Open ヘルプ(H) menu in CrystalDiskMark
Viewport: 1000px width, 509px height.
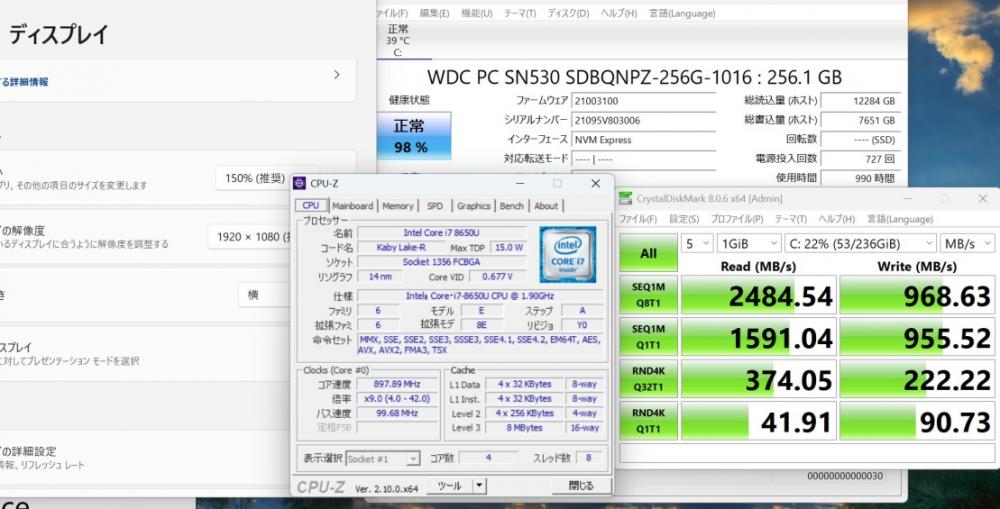coord(836,219)
